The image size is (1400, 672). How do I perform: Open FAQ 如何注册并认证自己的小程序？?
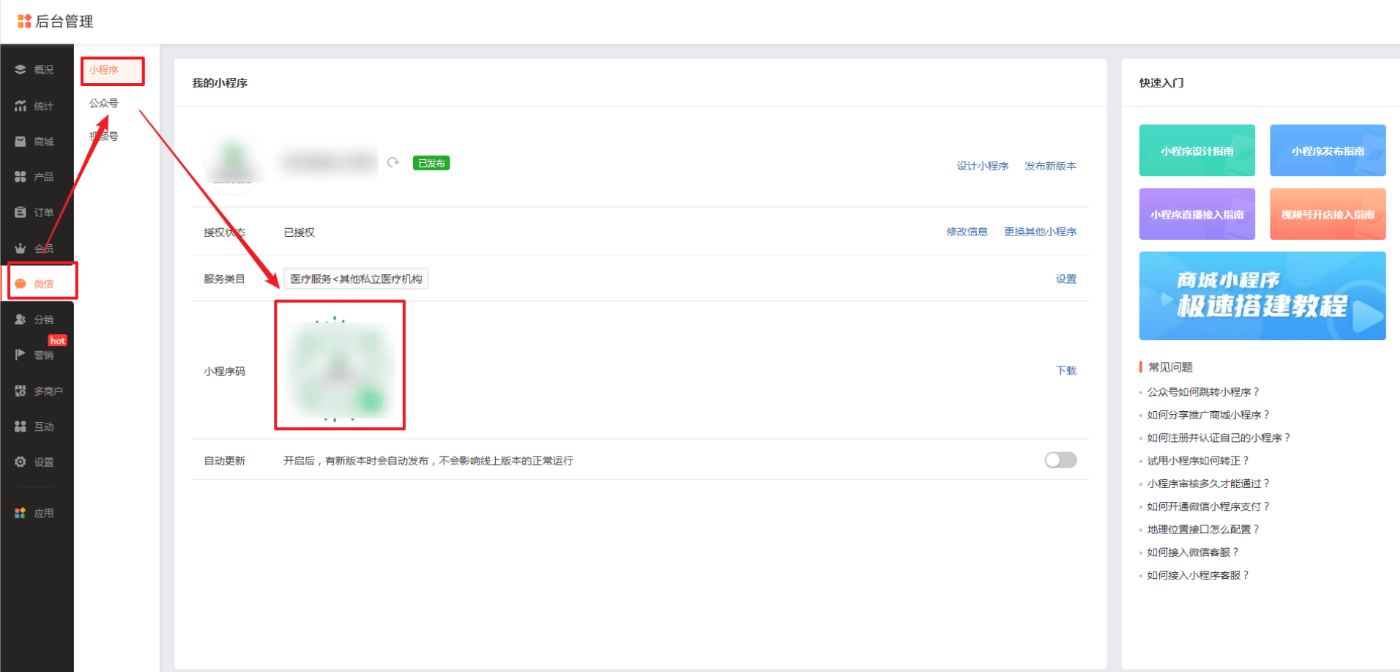[1219, 438]
